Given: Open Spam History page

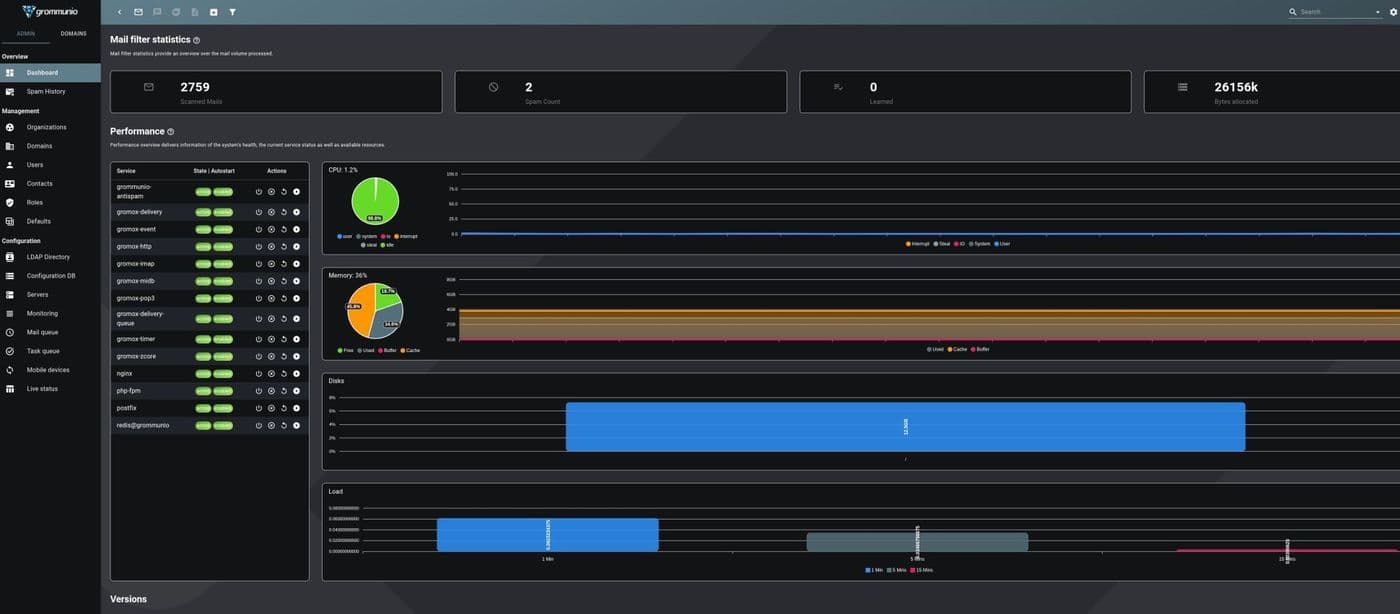Looking at the screenshot, I should 47,90.
